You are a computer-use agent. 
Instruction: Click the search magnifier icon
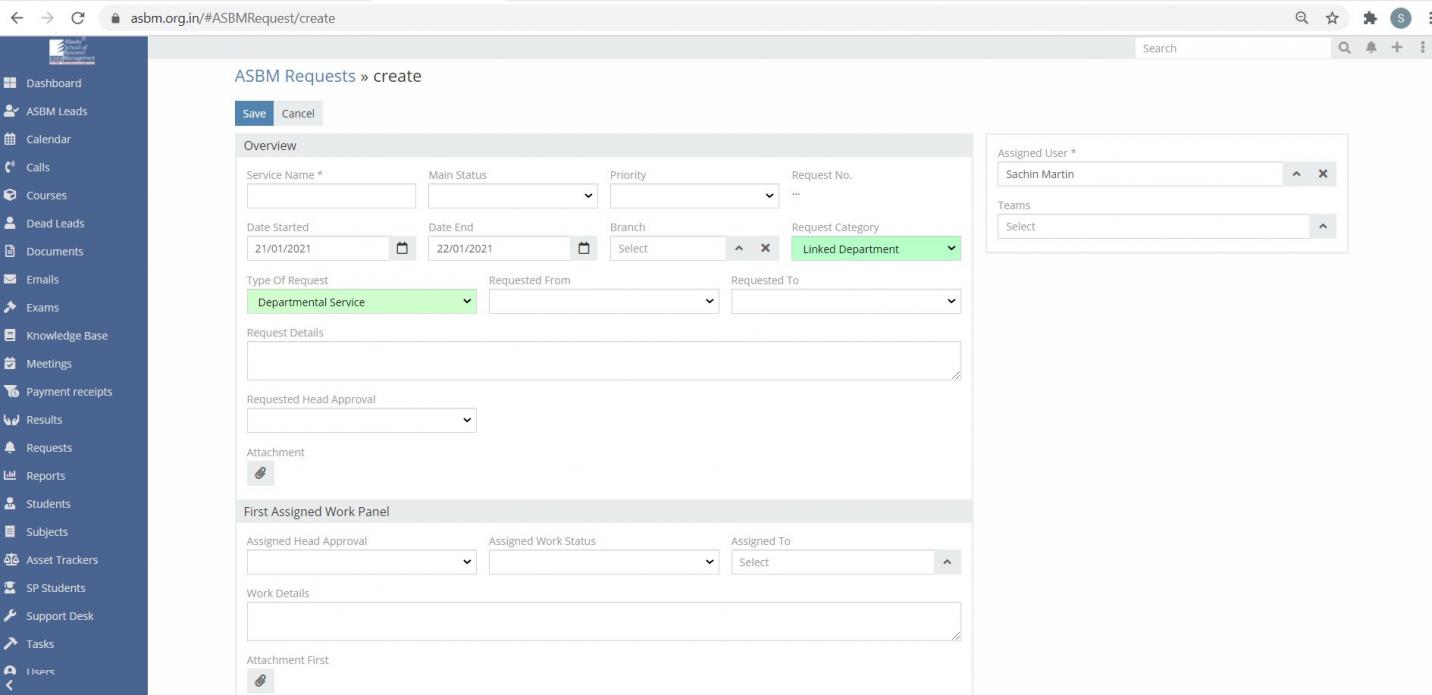pyautogui.click(x=1344, y=48)
